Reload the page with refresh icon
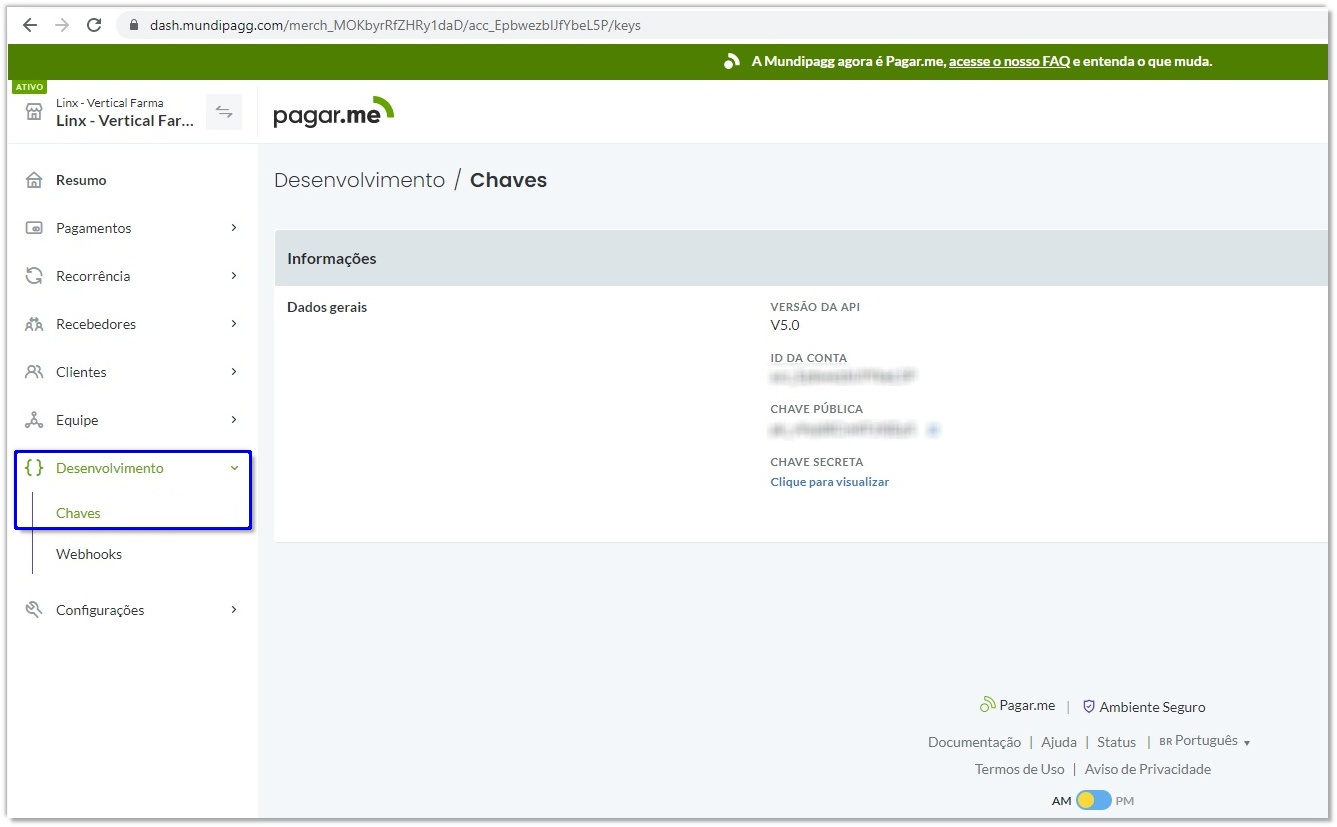Viewport: 1337px width, 827px height. (x=94, y=25)
